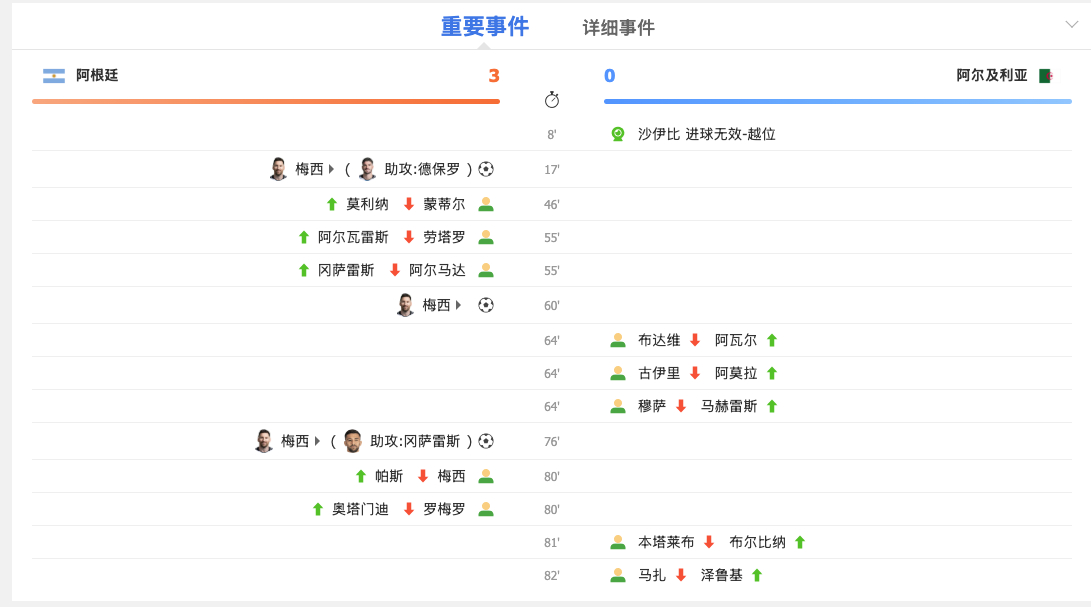Click the red down arrow beside 阿尔马达
Screen dimensions: 1091x607
tap(395, 270)
